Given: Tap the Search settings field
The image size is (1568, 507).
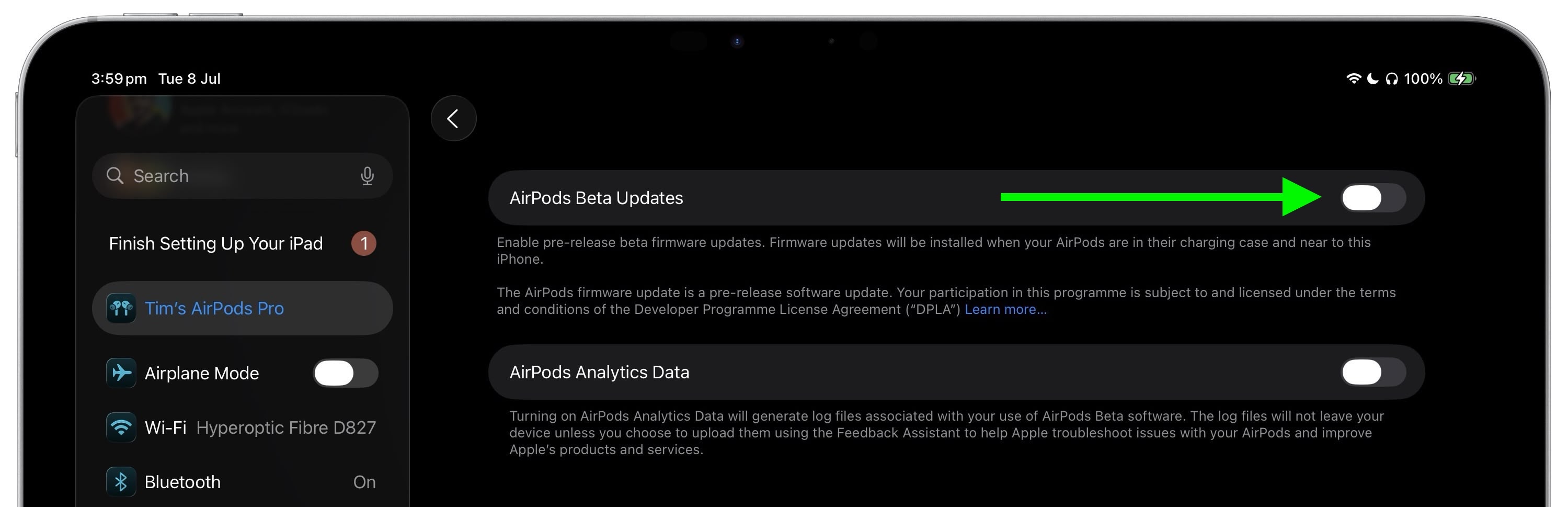Looking at the screenshot, I should point(242,176).
